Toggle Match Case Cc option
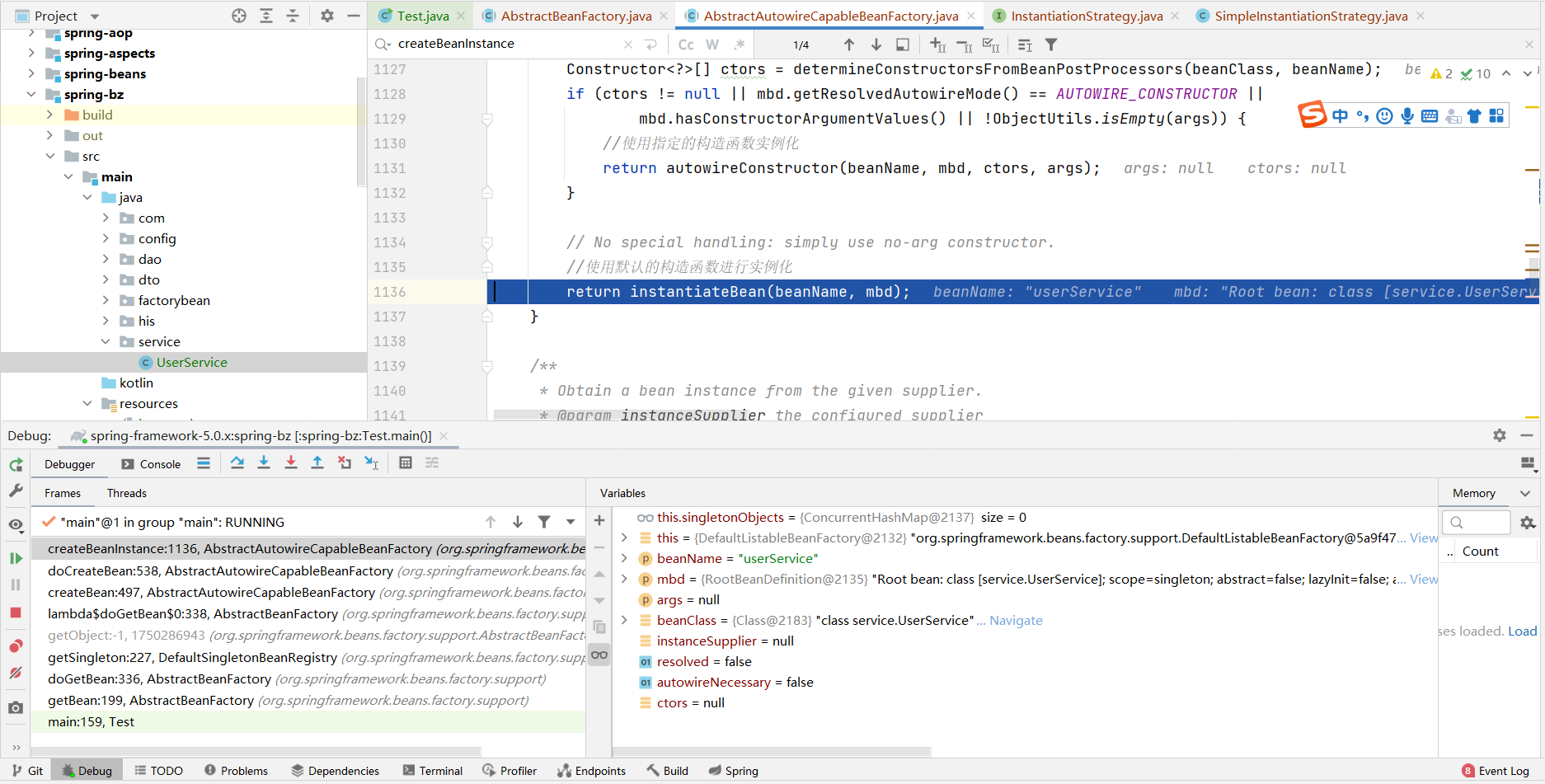Image resolution: width=1545 pixels, height=784 pixels. (x=686, y=45)
